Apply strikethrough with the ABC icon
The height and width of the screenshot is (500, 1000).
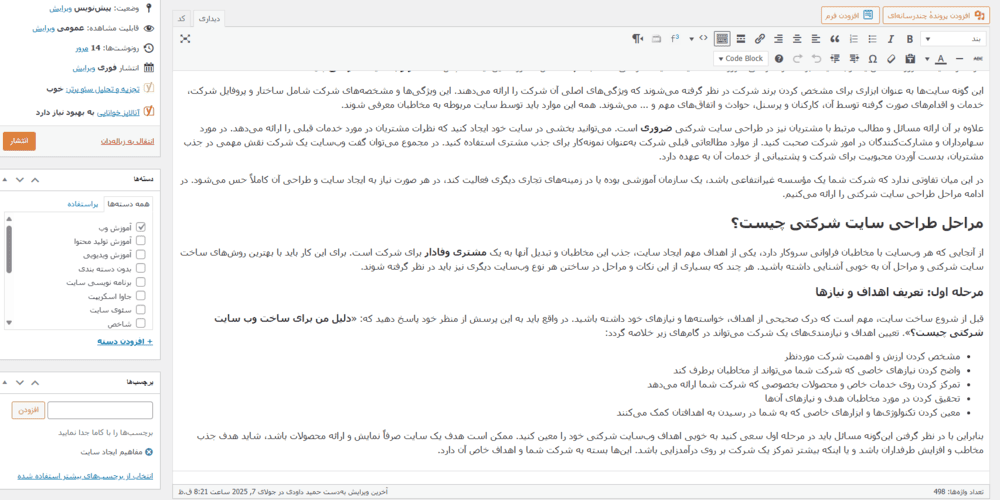(x=978, y=59)
